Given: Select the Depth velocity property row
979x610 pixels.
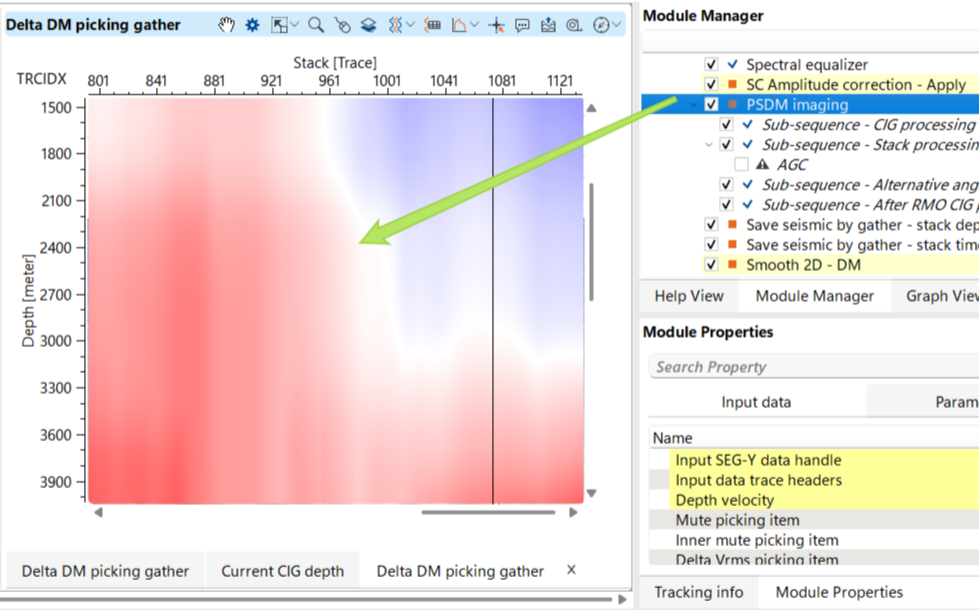Looking at the screenshot, I should click(x=724, y=500).
